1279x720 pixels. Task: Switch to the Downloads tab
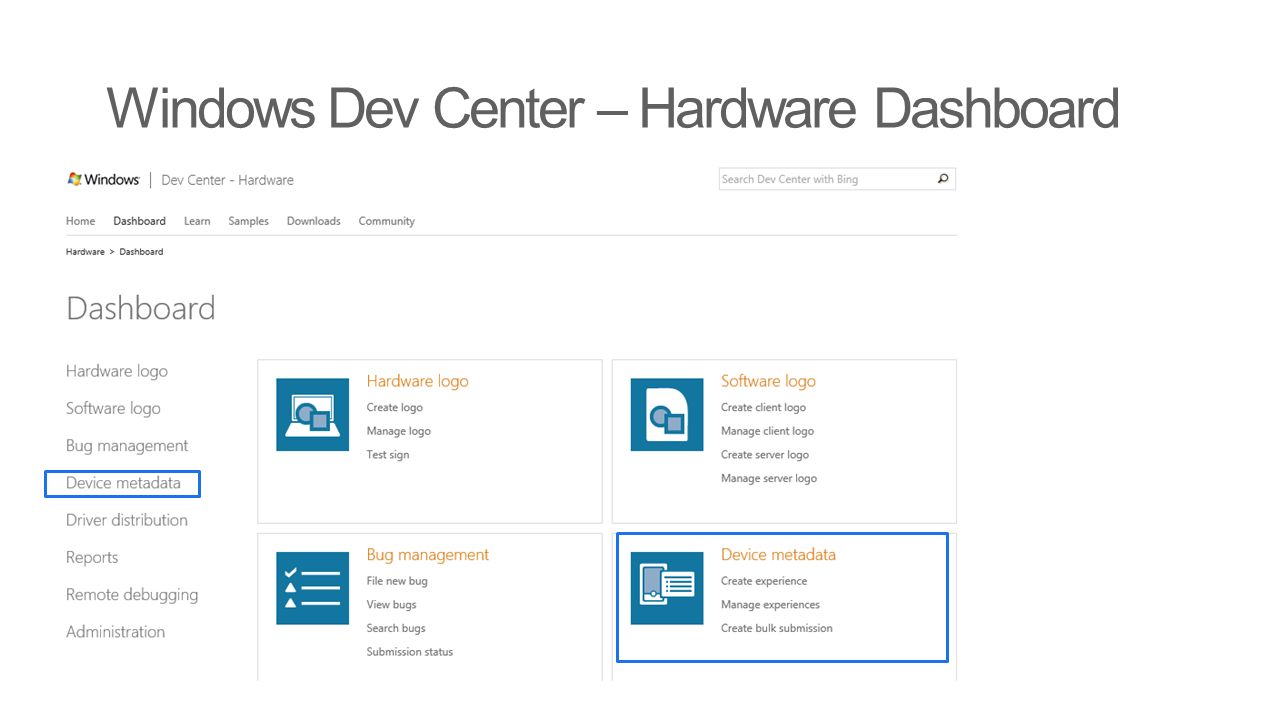click(x=314, y=221)
